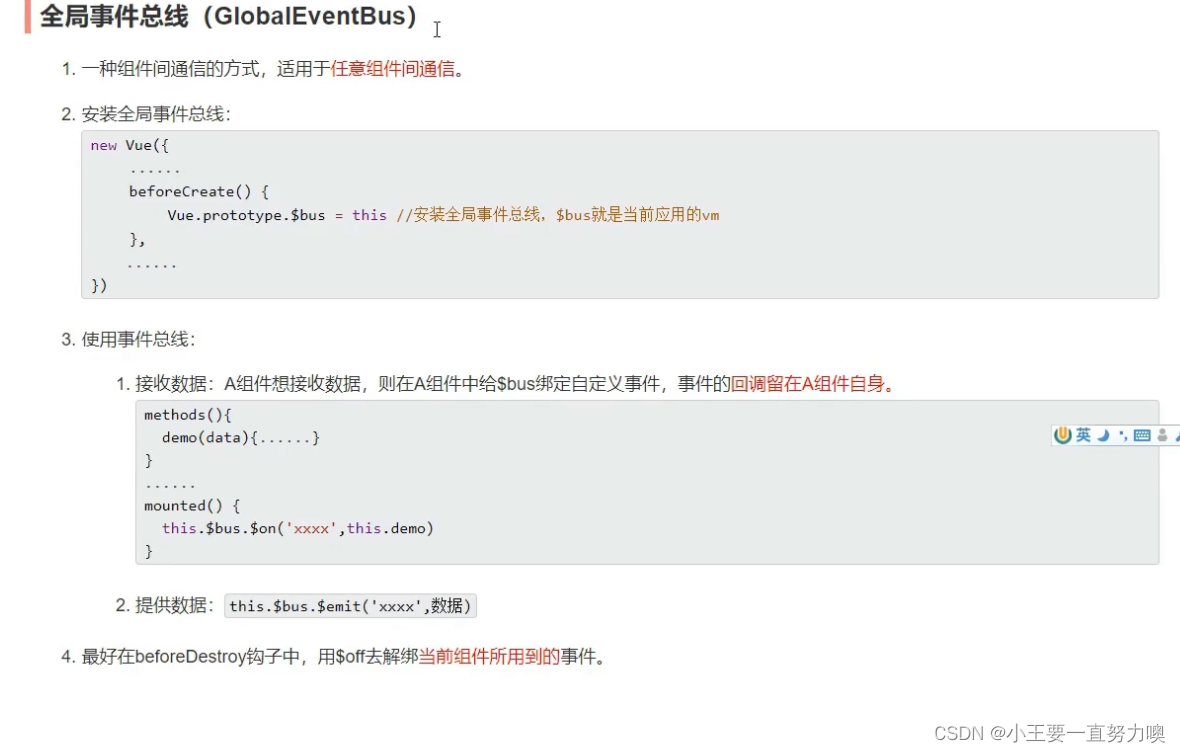Screen dimensions: 1180x753
Task: Click the demo(data){......} code line
Action: [x=240, y=437]
